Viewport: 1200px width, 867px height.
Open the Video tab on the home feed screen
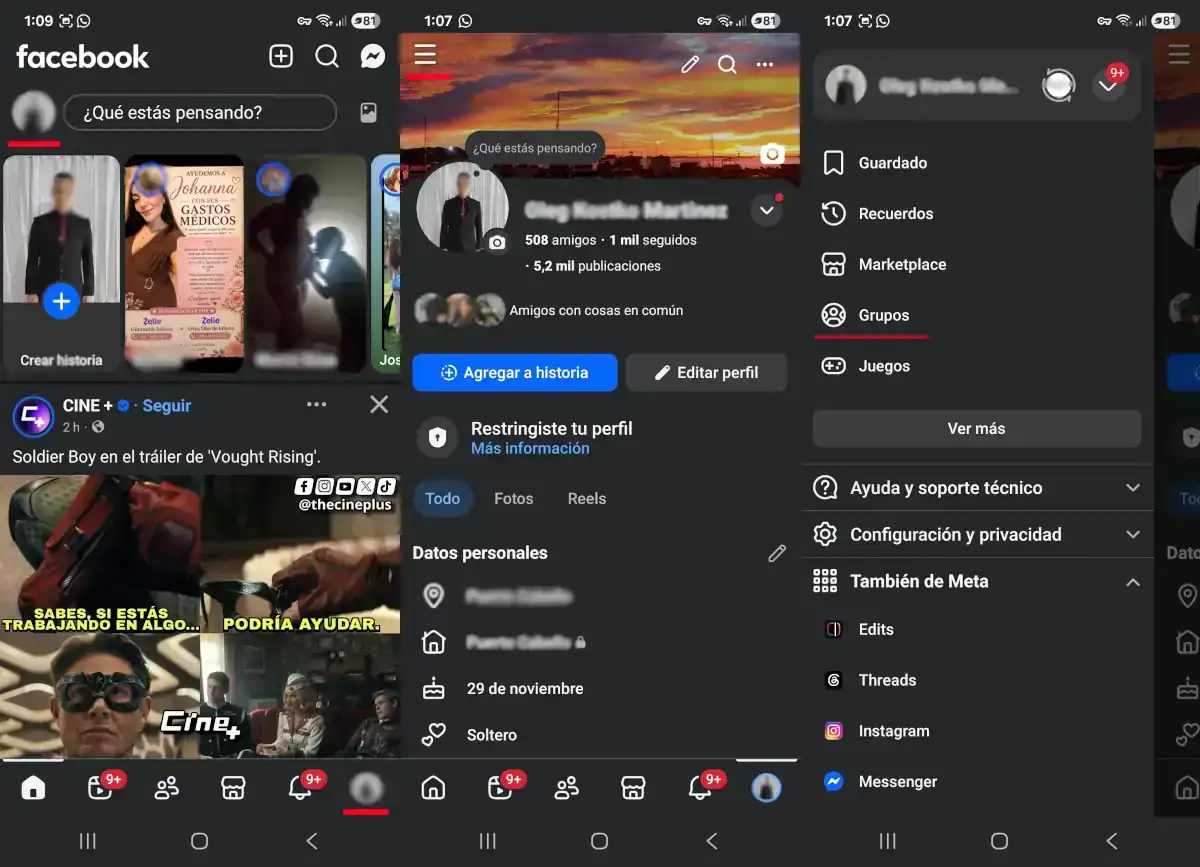pyautogui.click(x=100, y=788)
